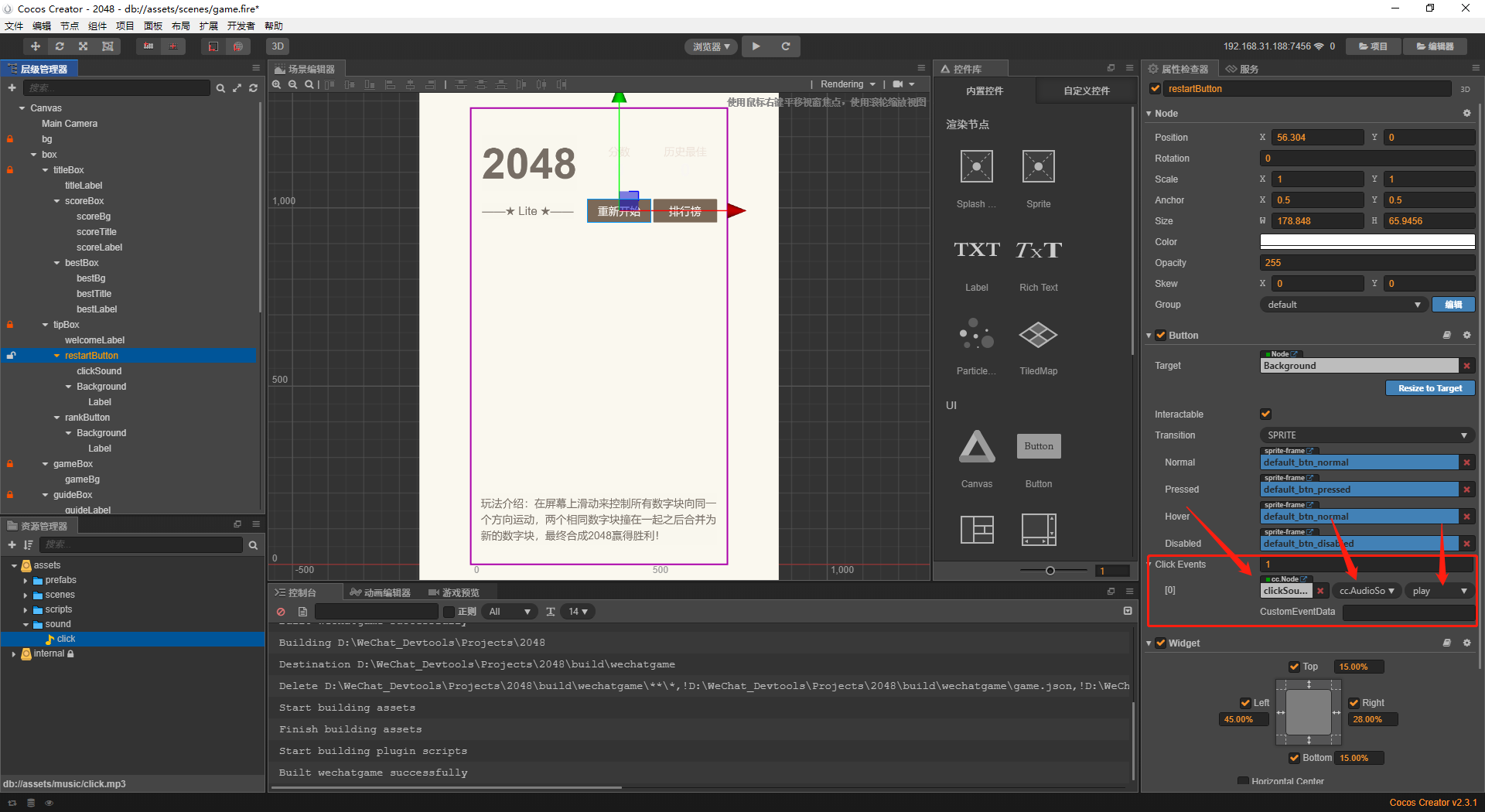Screen dimensions: 1485x812
Task: Open Button component settings gear
Action: pyautogui.click(x=1466, y=335)
